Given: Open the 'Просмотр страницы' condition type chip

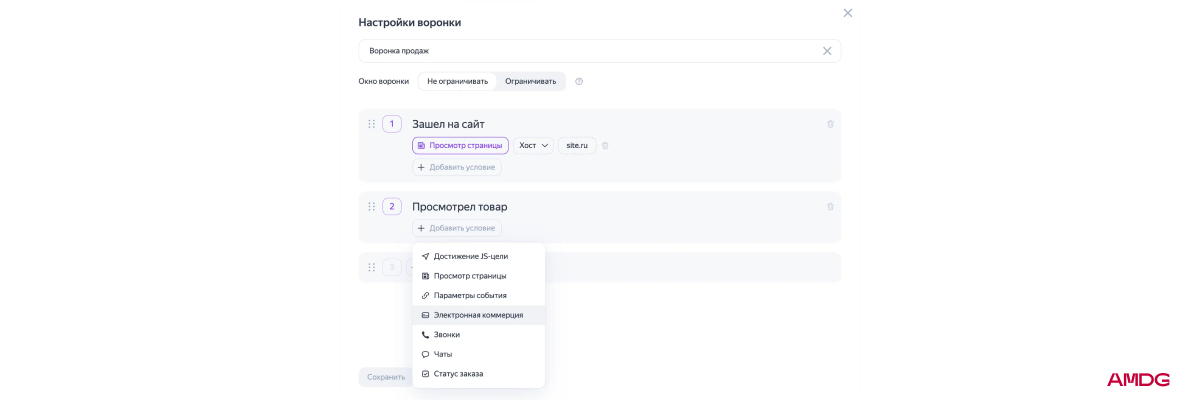Looking at the screenshot, I should pyautogui.click(x=460, y=145).
